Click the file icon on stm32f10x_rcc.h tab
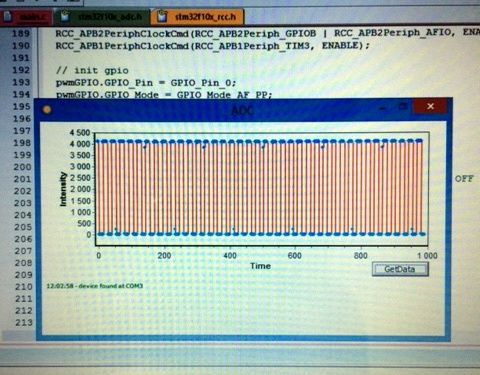Image resolution: width=480 pixels, height=375 pixels. coord(162,16)
